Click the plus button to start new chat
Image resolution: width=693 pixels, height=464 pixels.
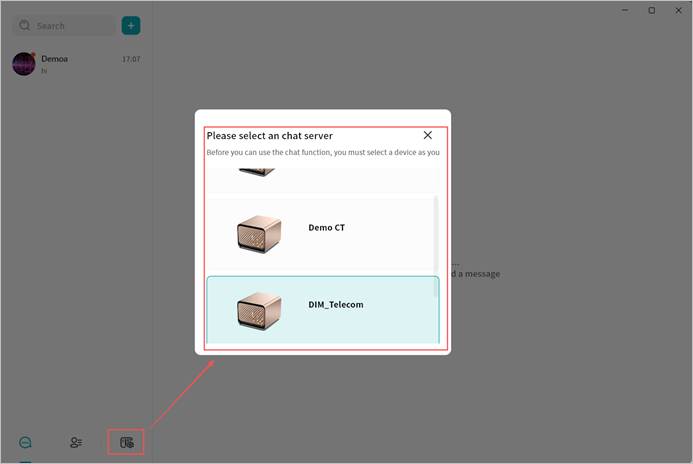(x=131, y=26)
